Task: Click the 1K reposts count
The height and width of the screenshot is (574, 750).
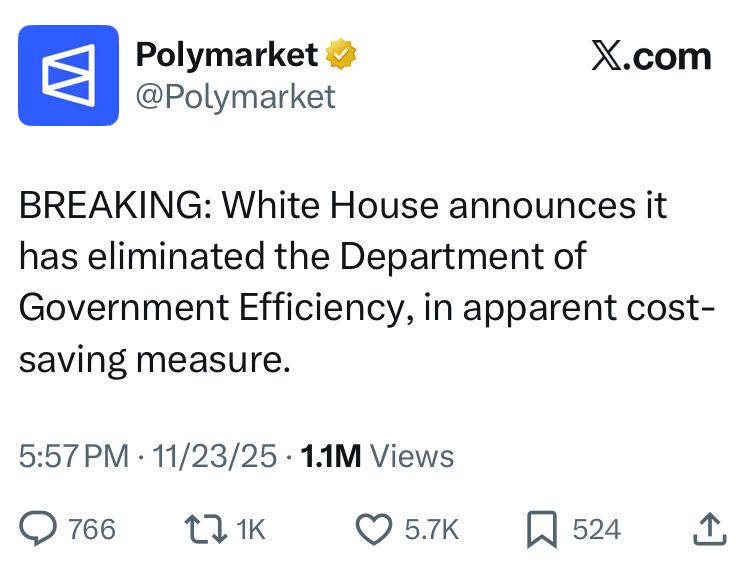Action: pos(251,529)
